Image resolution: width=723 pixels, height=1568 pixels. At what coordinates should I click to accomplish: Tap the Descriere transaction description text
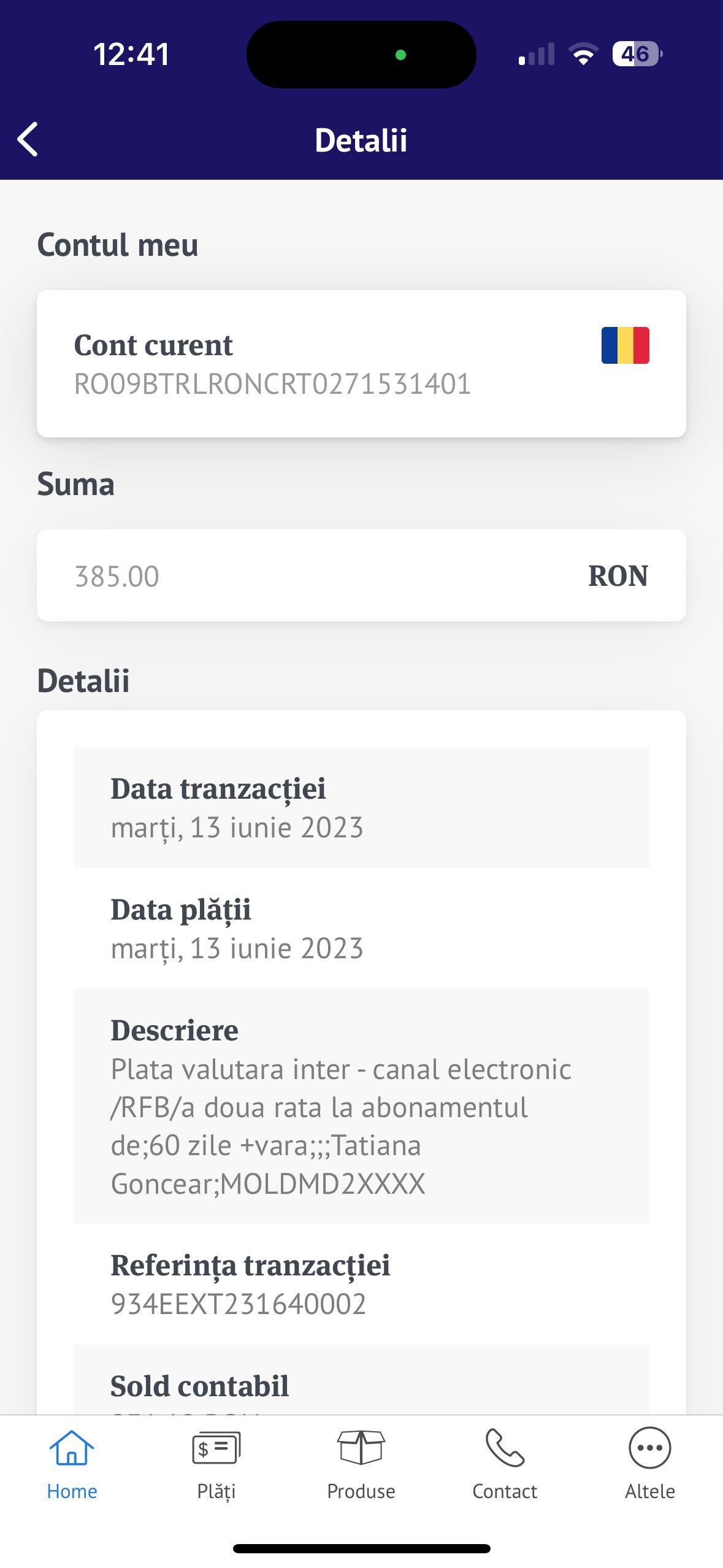pyautogui.click(x=341, y=1126)
